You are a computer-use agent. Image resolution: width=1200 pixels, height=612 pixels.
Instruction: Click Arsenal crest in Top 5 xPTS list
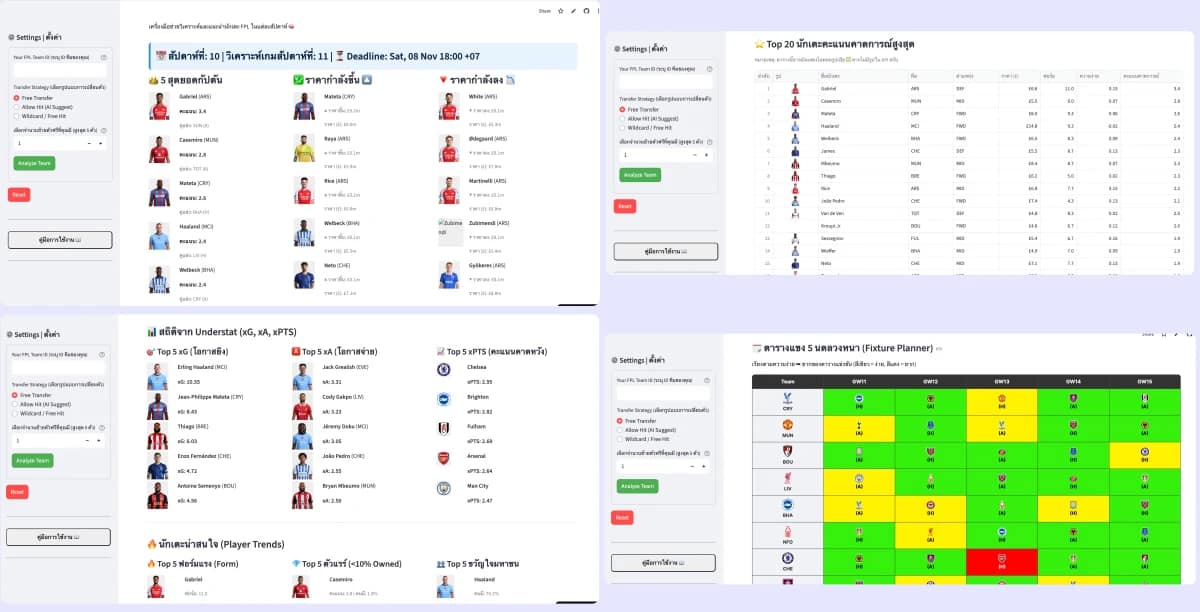click(x=443, y=458)
